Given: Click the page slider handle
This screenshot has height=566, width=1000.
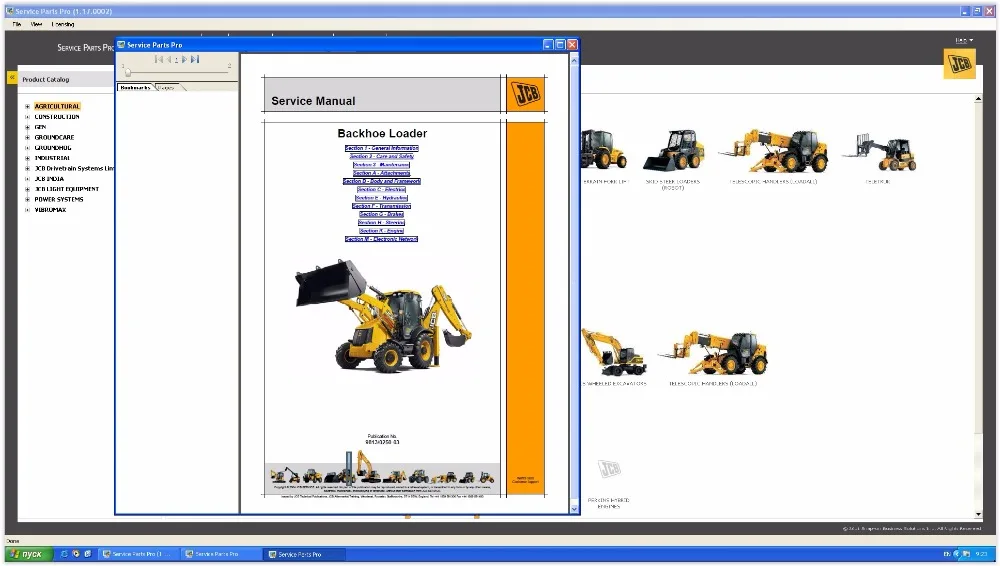Looking at the screenshot, I should click(x=128, y=72).
